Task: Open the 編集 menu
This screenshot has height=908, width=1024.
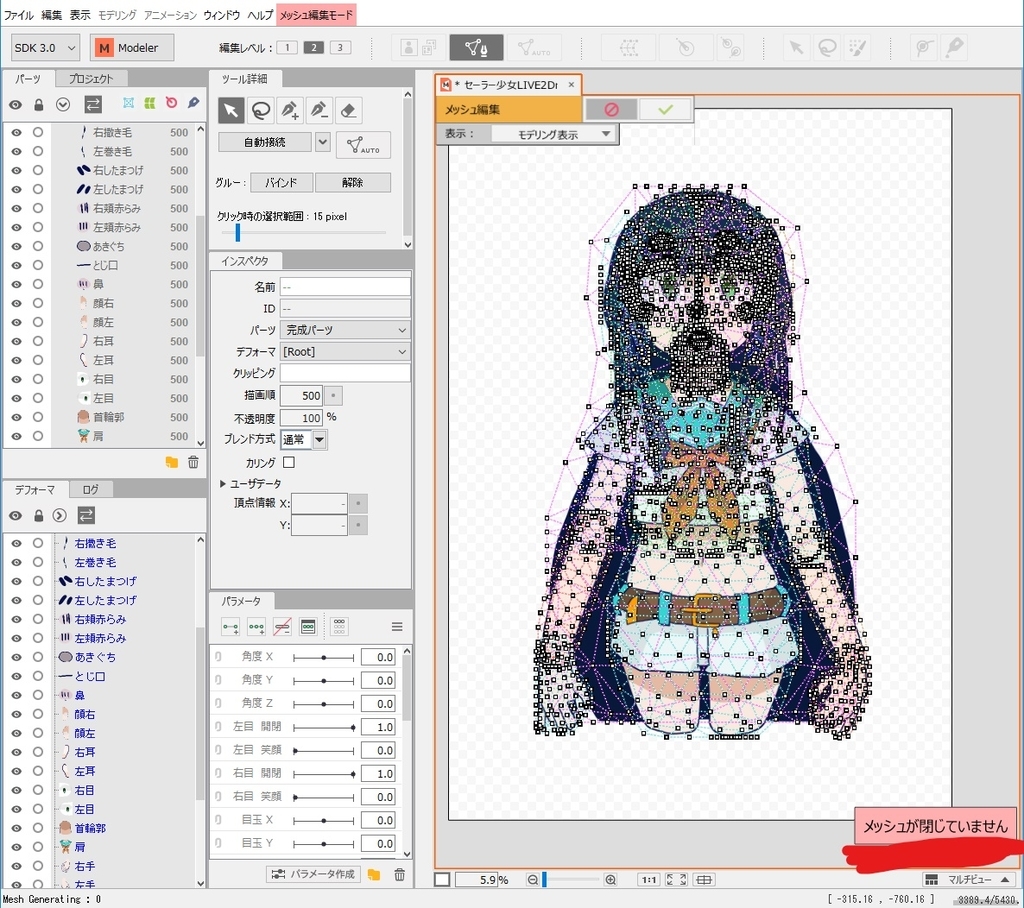Action: [x=52, y=14]
